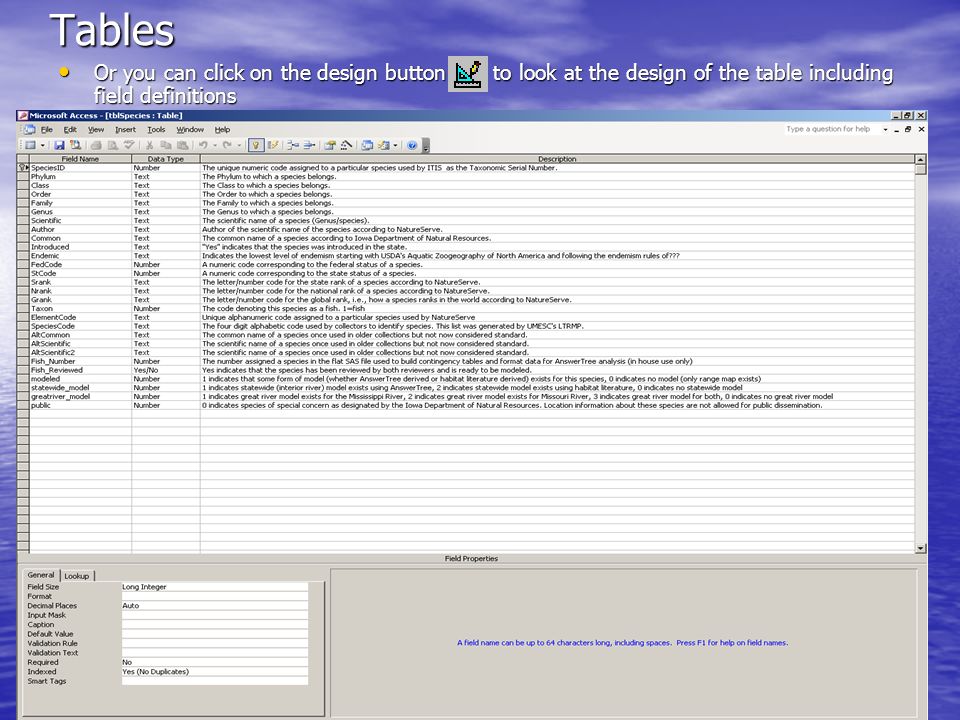960x720 pixels.
Task: Open the Redo dropdown arrow
Action: tap(239, 146)
